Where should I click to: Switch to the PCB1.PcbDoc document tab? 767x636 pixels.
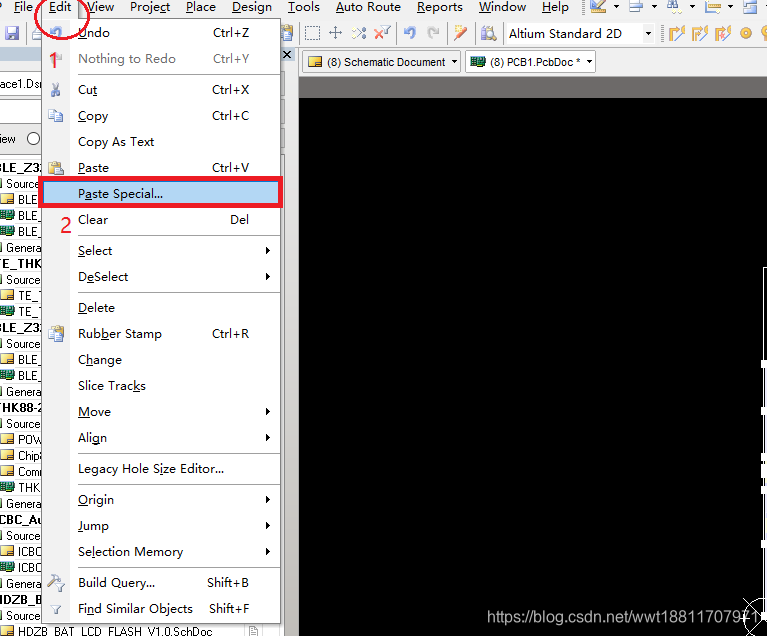(x=532, y=62)
